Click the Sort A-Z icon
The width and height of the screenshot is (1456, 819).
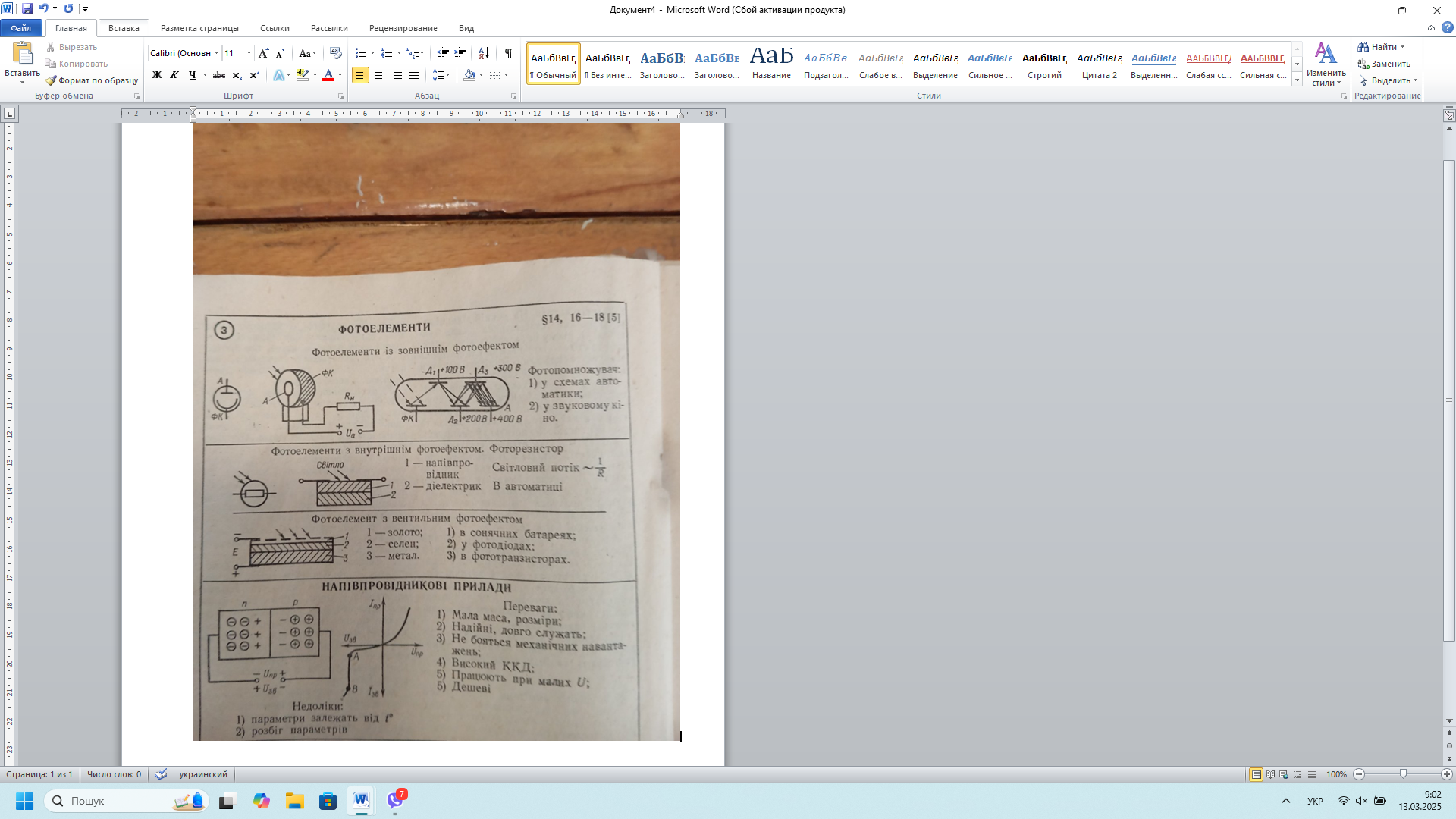[x=483, y=53]
